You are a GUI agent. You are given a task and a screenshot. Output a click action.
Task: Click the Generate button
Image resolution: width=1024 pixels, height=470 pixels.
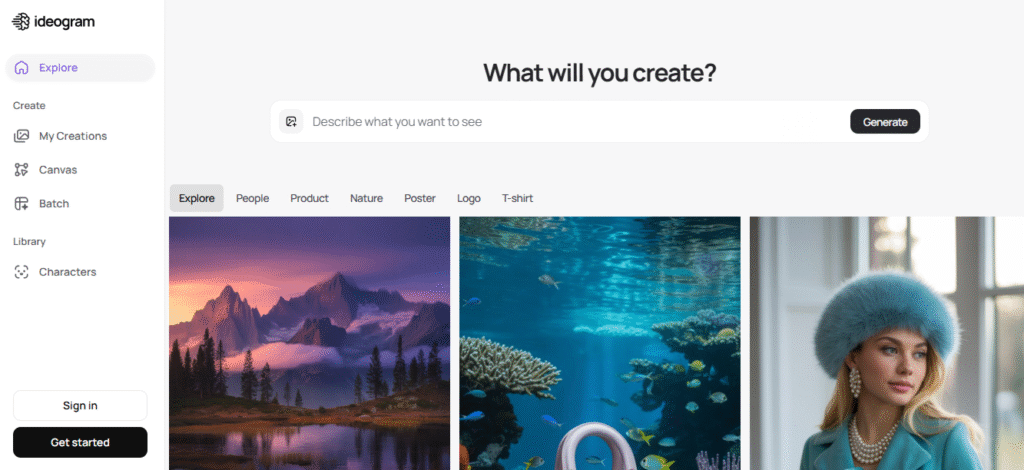(x=885, y=121)
